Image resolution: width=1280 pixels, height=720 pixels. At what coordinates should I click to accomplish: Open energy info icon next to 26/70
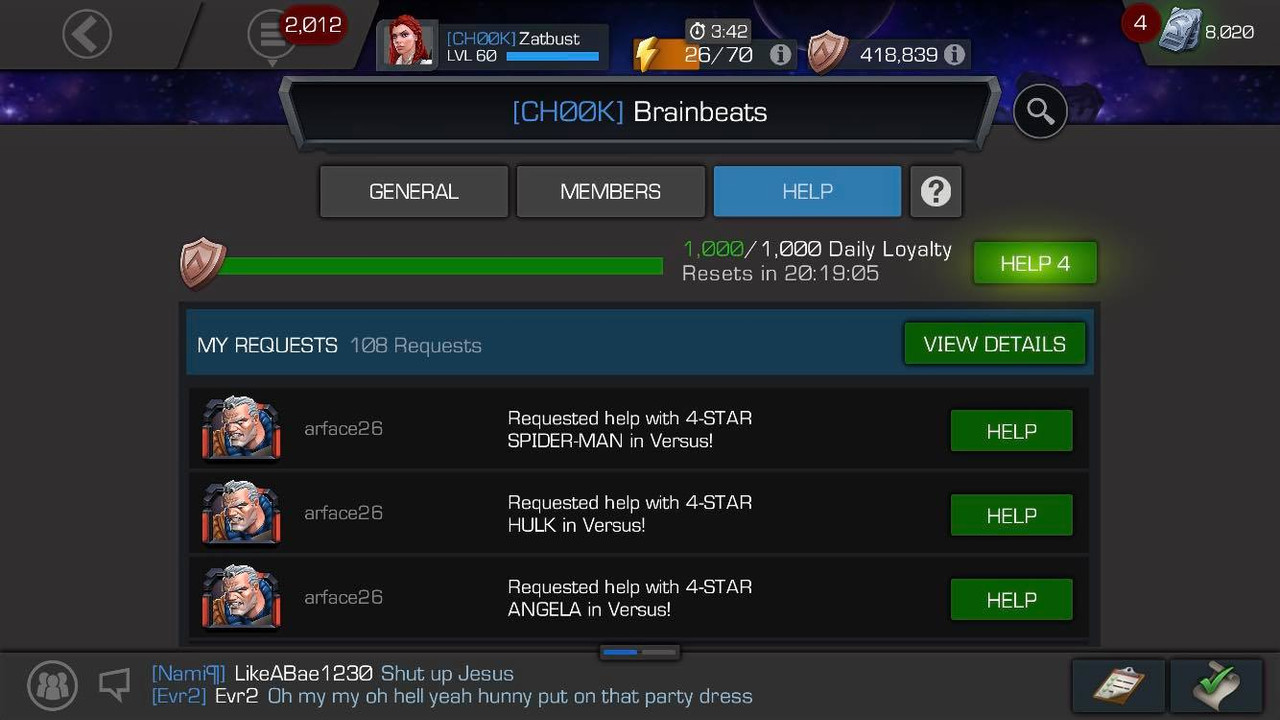(780, 55)
